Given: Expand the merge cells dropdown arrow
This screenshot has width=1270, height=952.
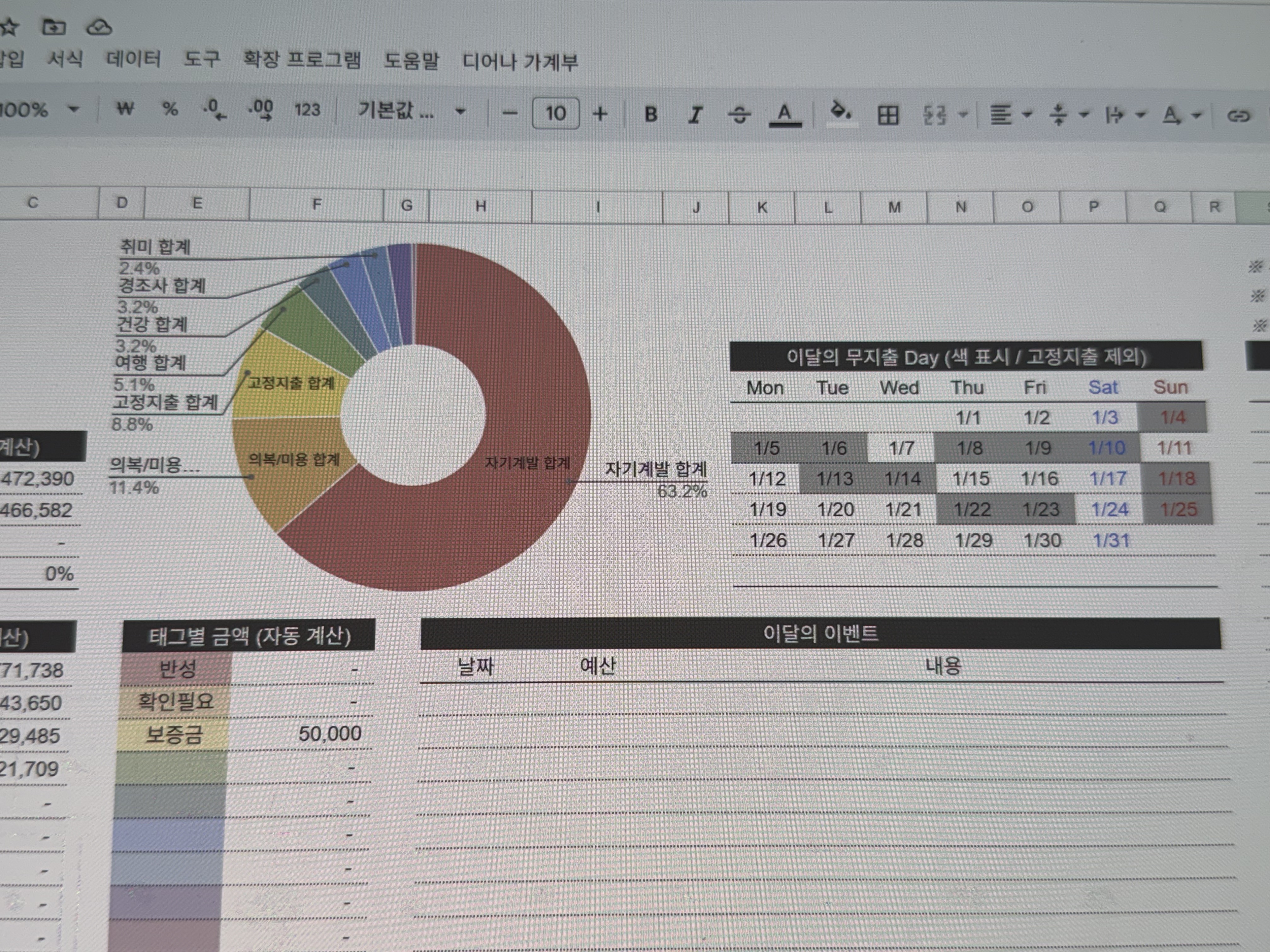Looking at the screenshot, I should 964,115.
